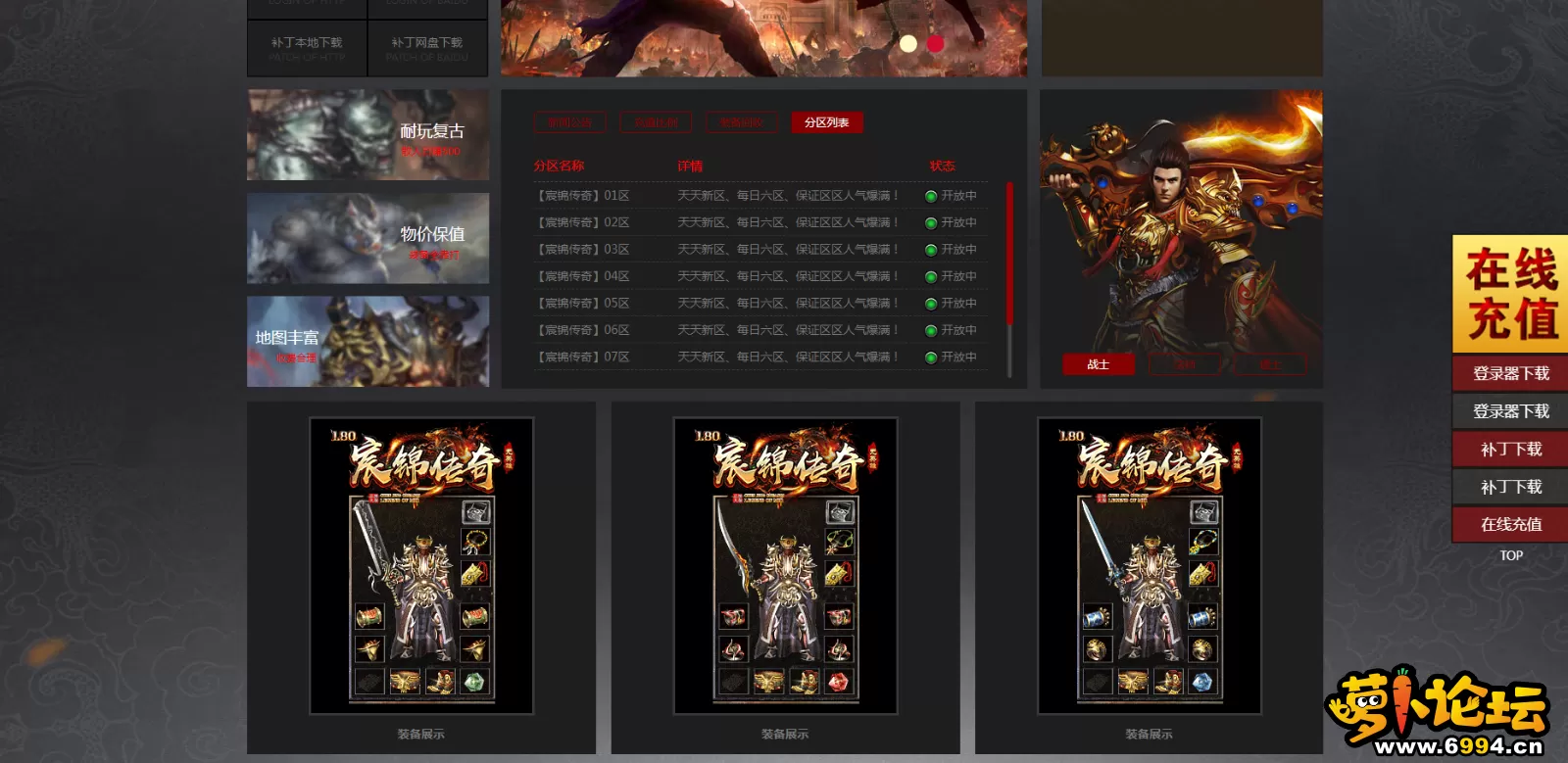Click green status icon for 03区 row
Screen dimensions: 1568x763
[931, 250]
